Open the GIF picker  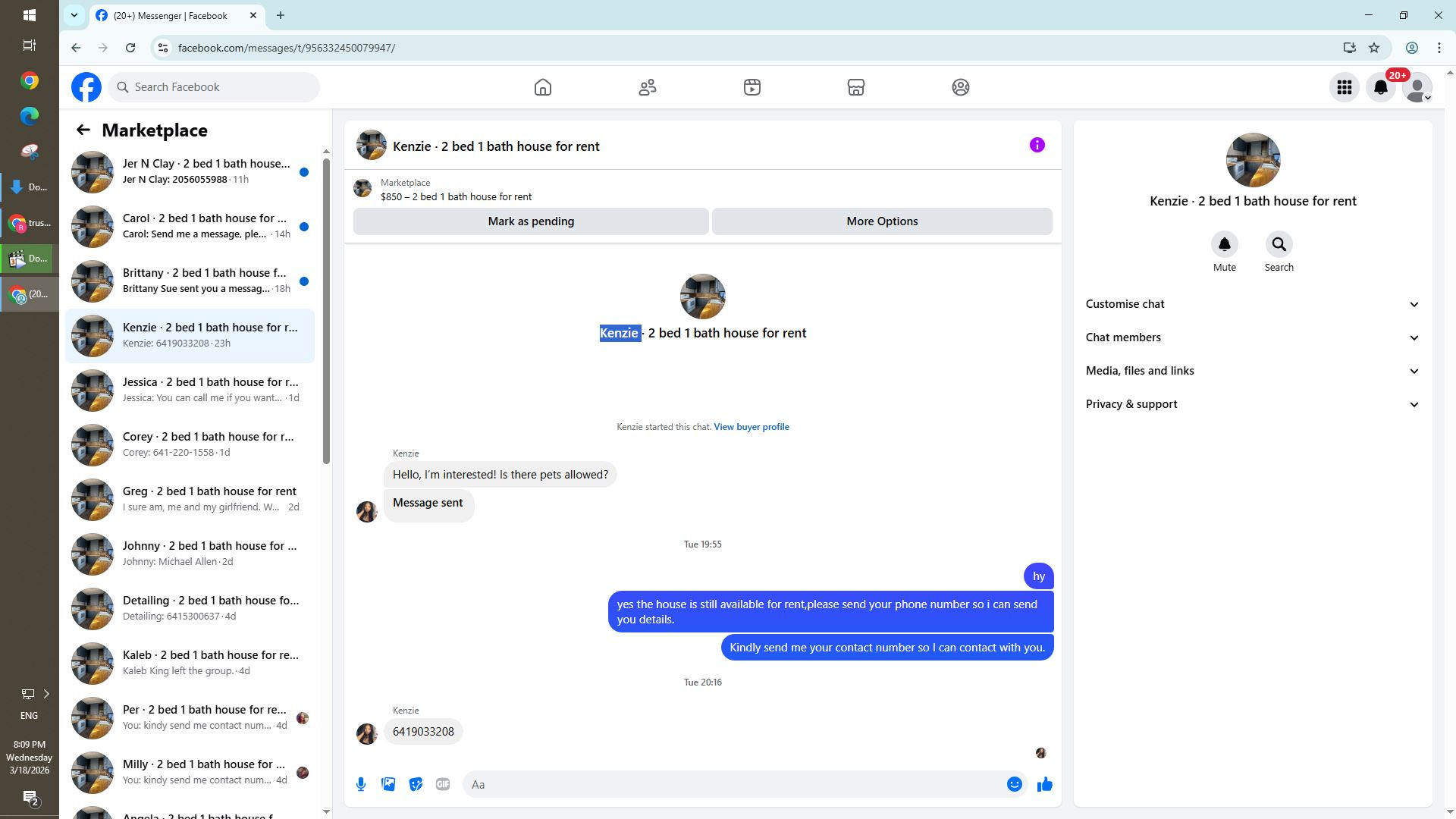[x=443, y=784]
